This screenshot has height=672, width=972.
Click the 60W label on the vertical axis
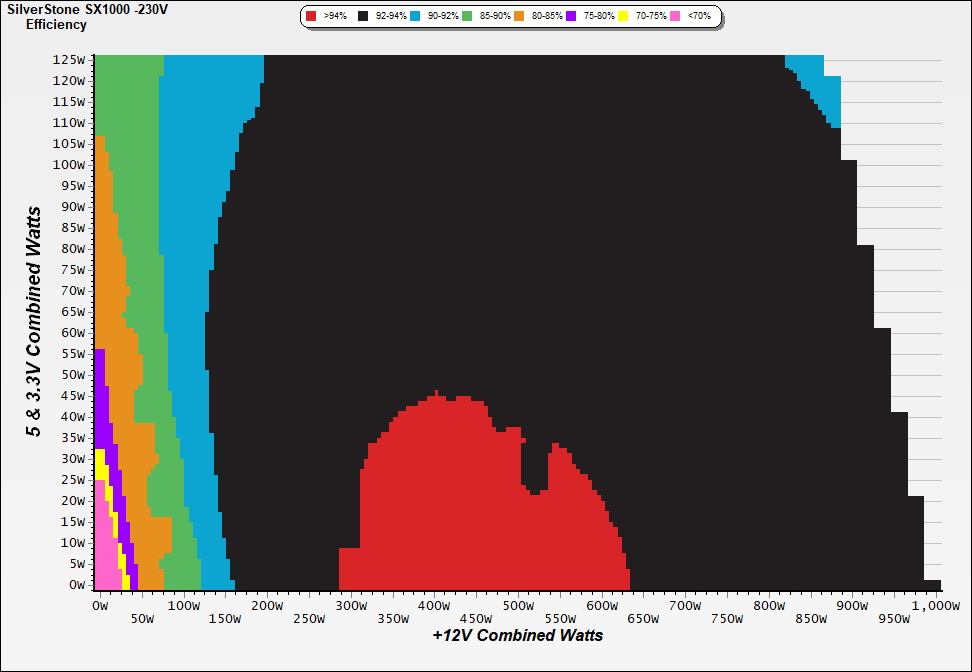73,332
